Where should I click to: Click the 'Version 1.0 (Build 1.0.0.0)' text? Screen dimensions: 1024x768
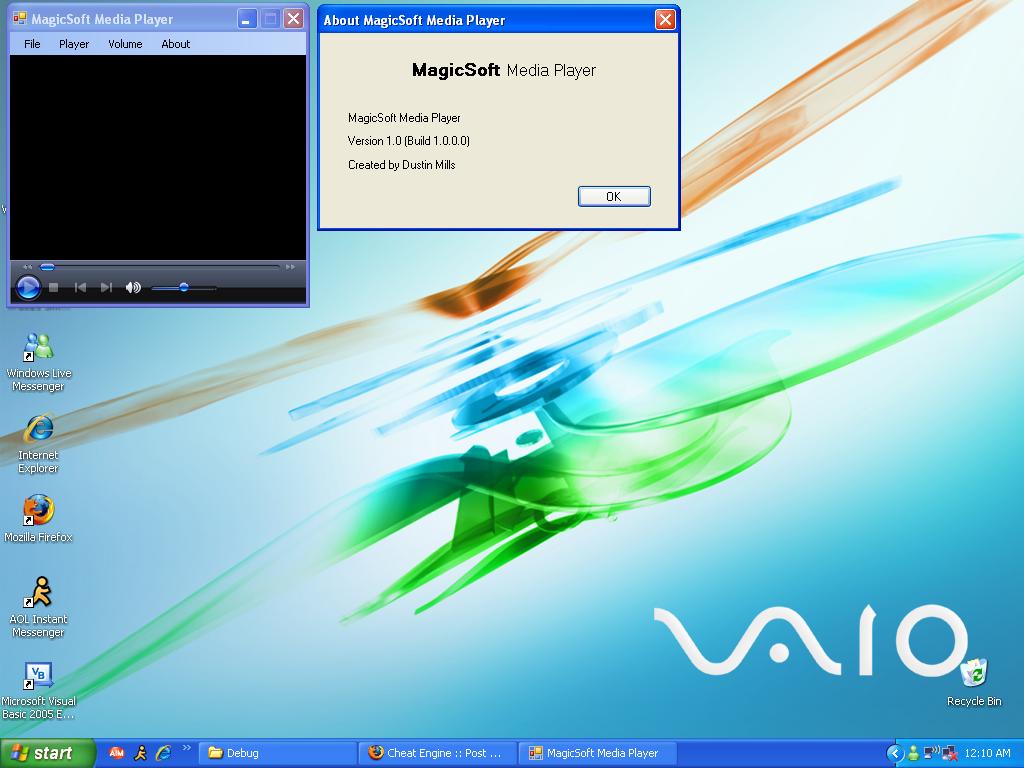(409, 140)
